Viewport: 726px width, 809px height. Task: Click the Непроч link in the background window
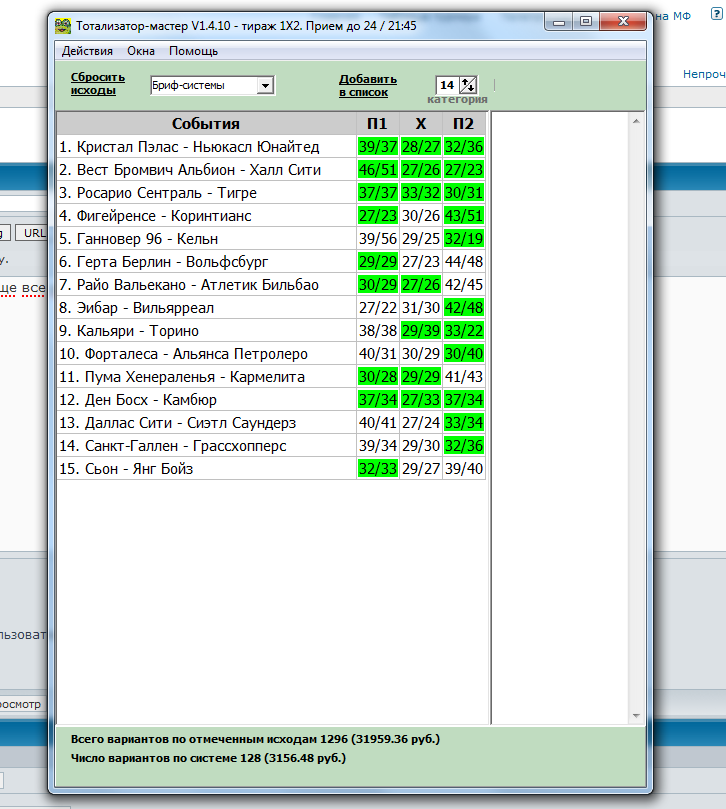point(704,74)
